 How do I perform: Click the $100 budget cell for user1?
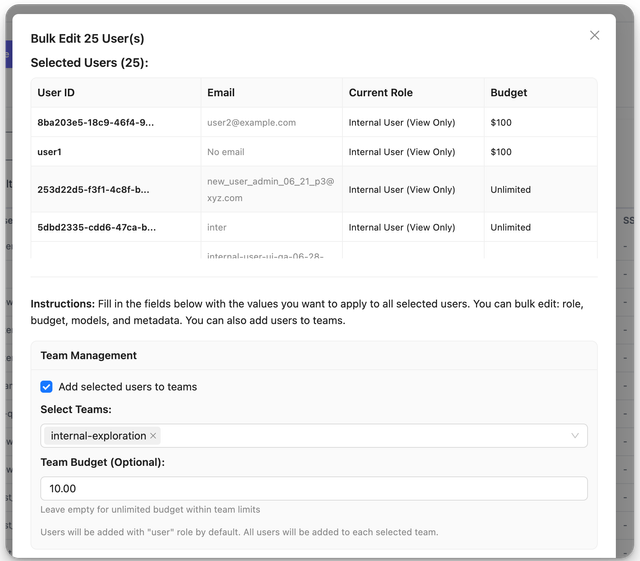(x=501, y=152)
